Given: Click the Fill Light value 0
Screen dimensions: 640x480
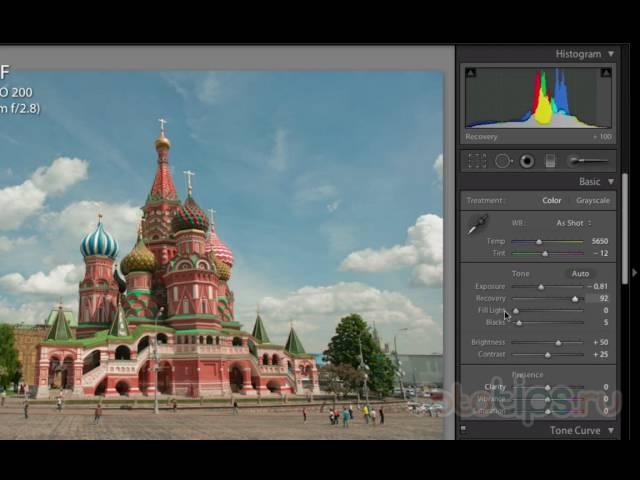Looking at the screenshot, I should point(606,310).
